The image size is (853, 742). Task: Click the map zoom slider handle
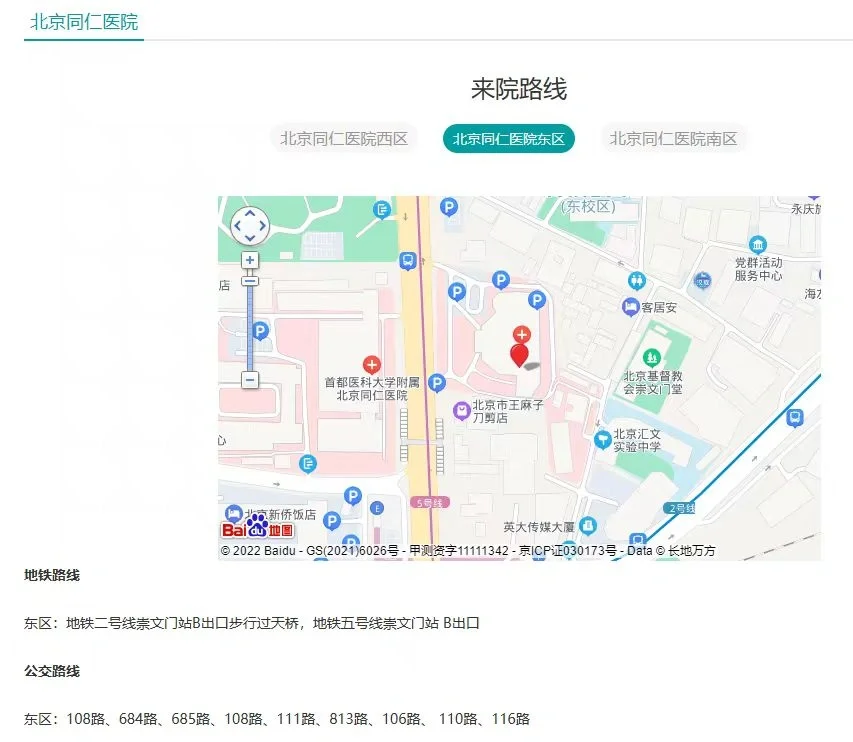pos(250,281)
